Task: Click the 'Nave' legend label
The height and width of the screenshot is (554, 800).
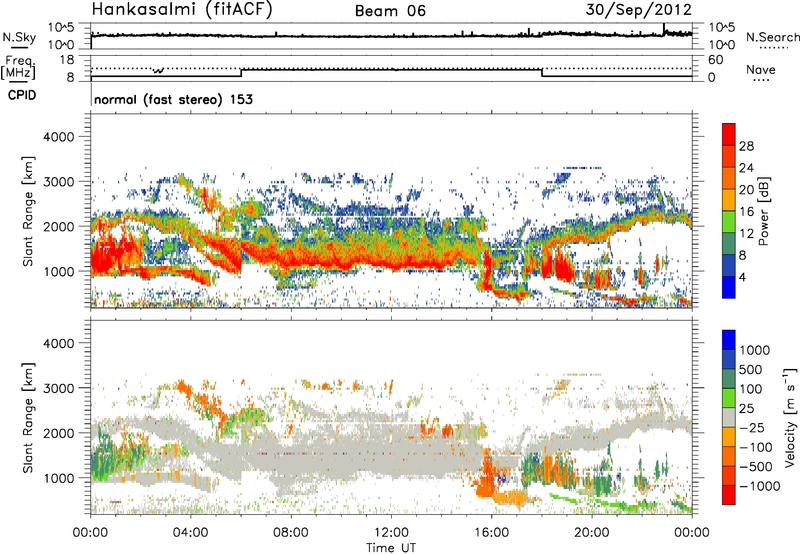Action: coord(761,69)
